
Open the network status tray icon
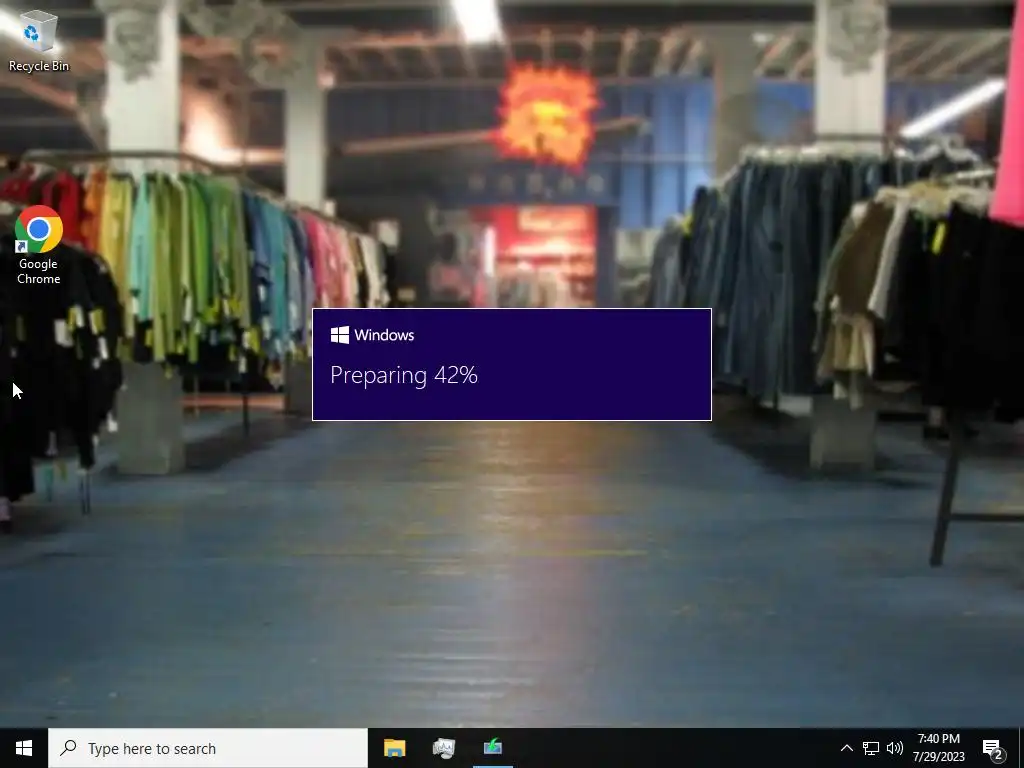(x=871, y=748)
